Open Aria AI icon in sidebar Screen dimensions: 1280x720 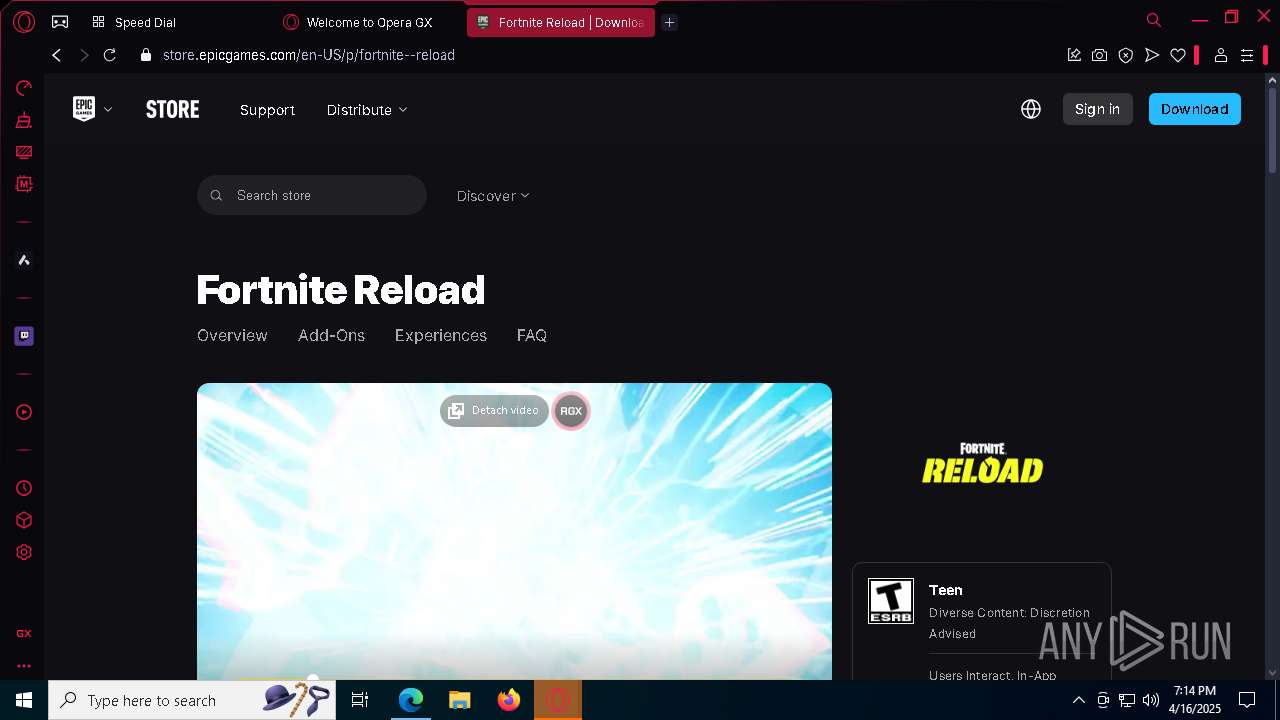pyautogui.click(x=24, y=260)
